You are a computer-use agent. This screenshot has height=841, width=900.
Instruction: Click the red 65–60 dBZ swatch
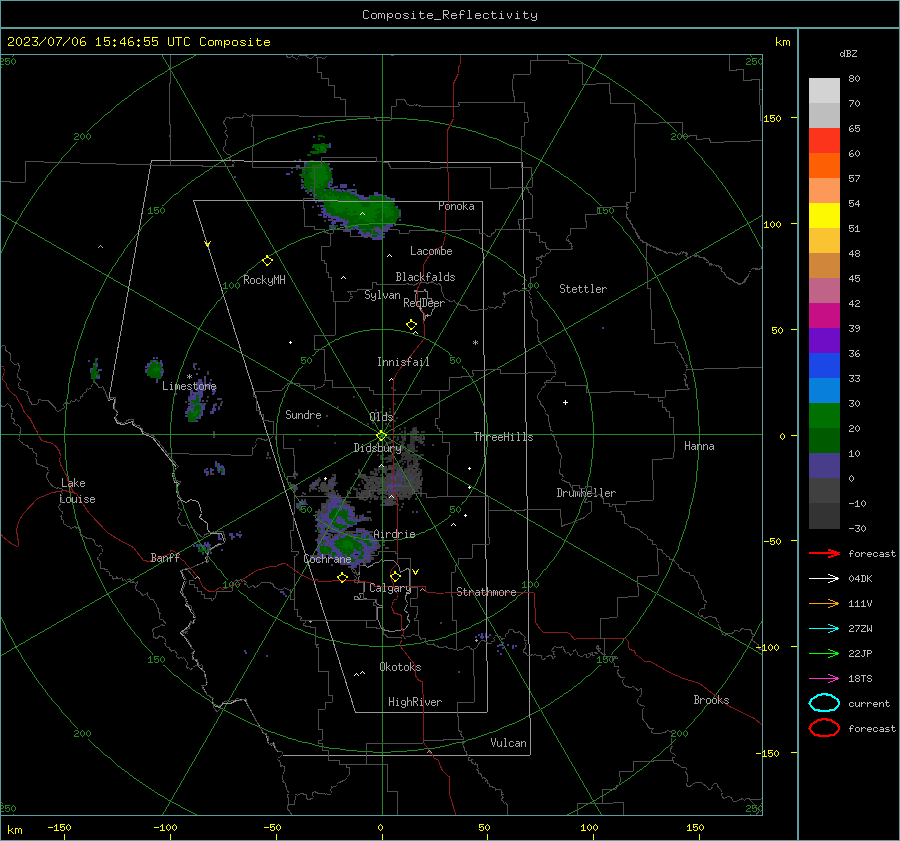pos(824,141)
